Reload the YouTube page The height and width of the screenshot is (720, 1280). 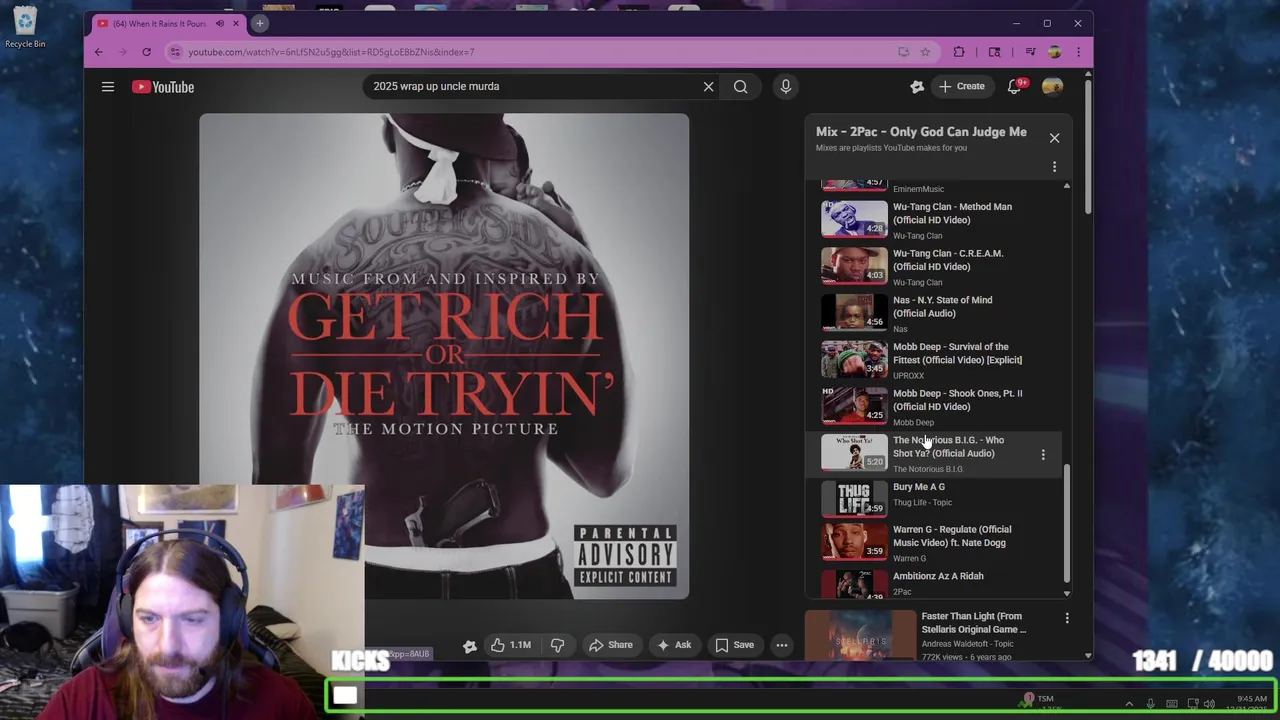pos(146,52)
